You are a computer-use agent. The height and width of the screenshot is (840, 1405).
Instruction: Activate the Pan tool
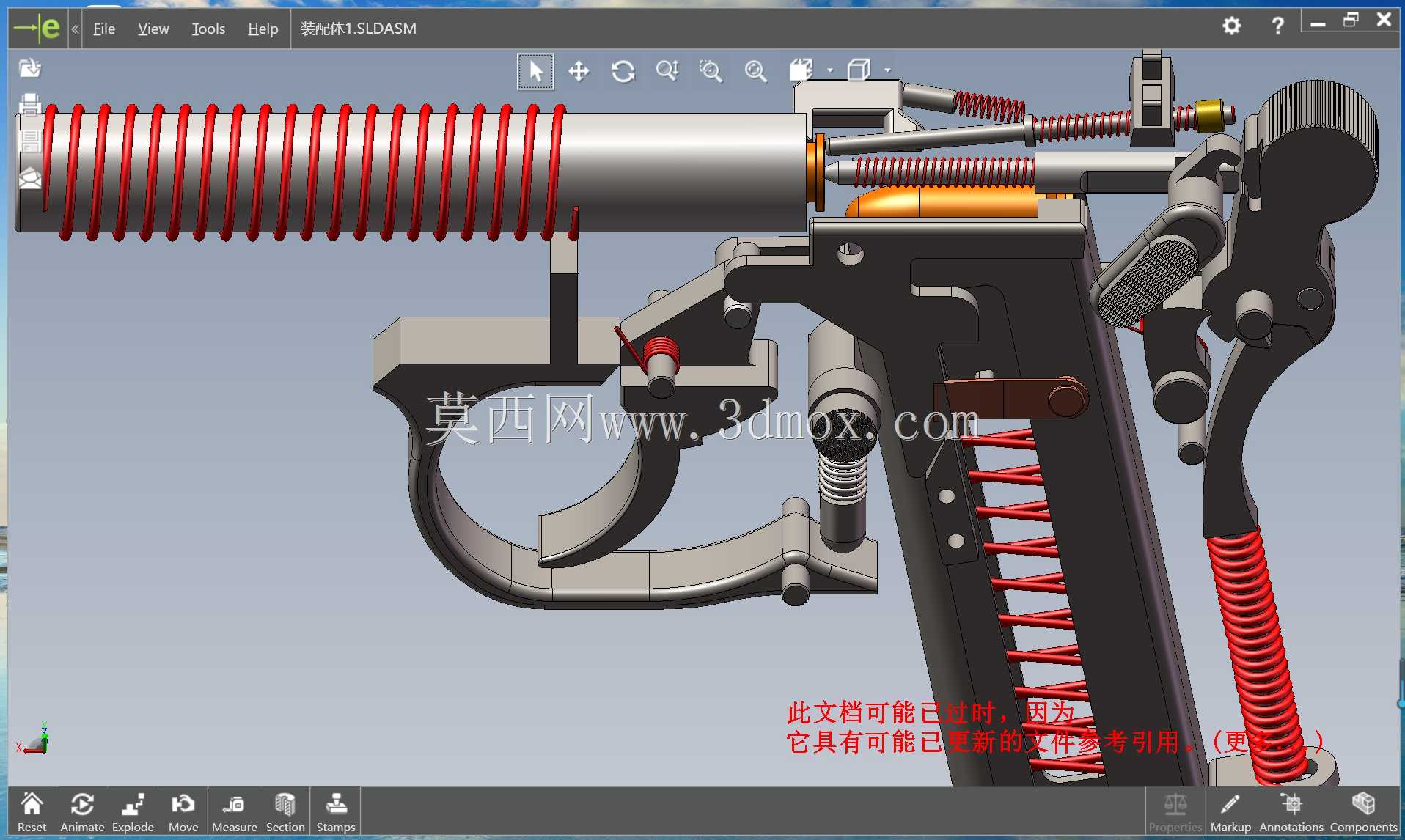(x=579, y=71)
